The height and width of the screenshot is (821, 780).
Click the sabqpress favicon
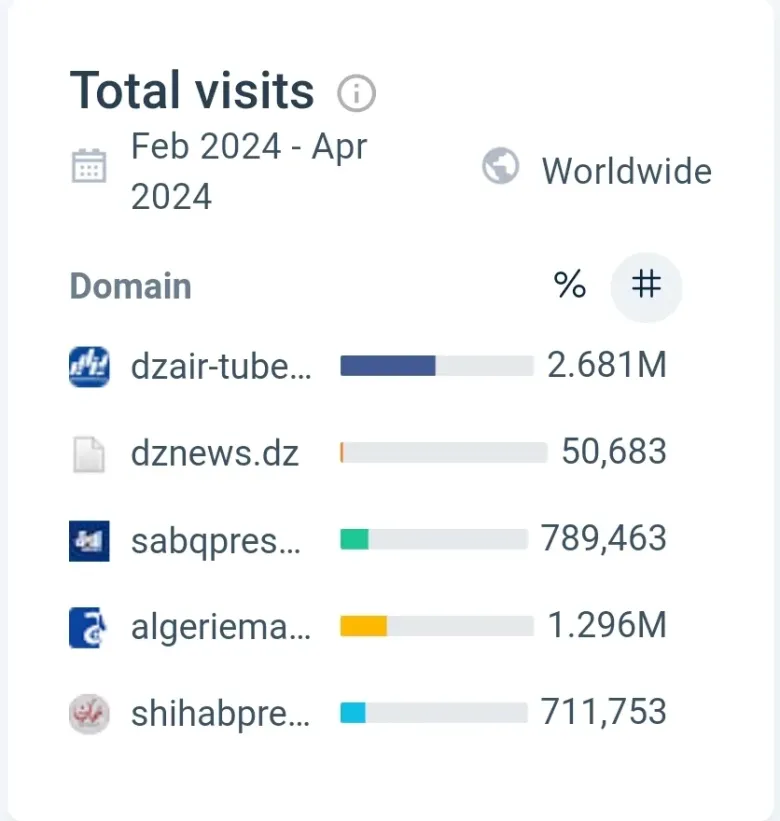89,541
